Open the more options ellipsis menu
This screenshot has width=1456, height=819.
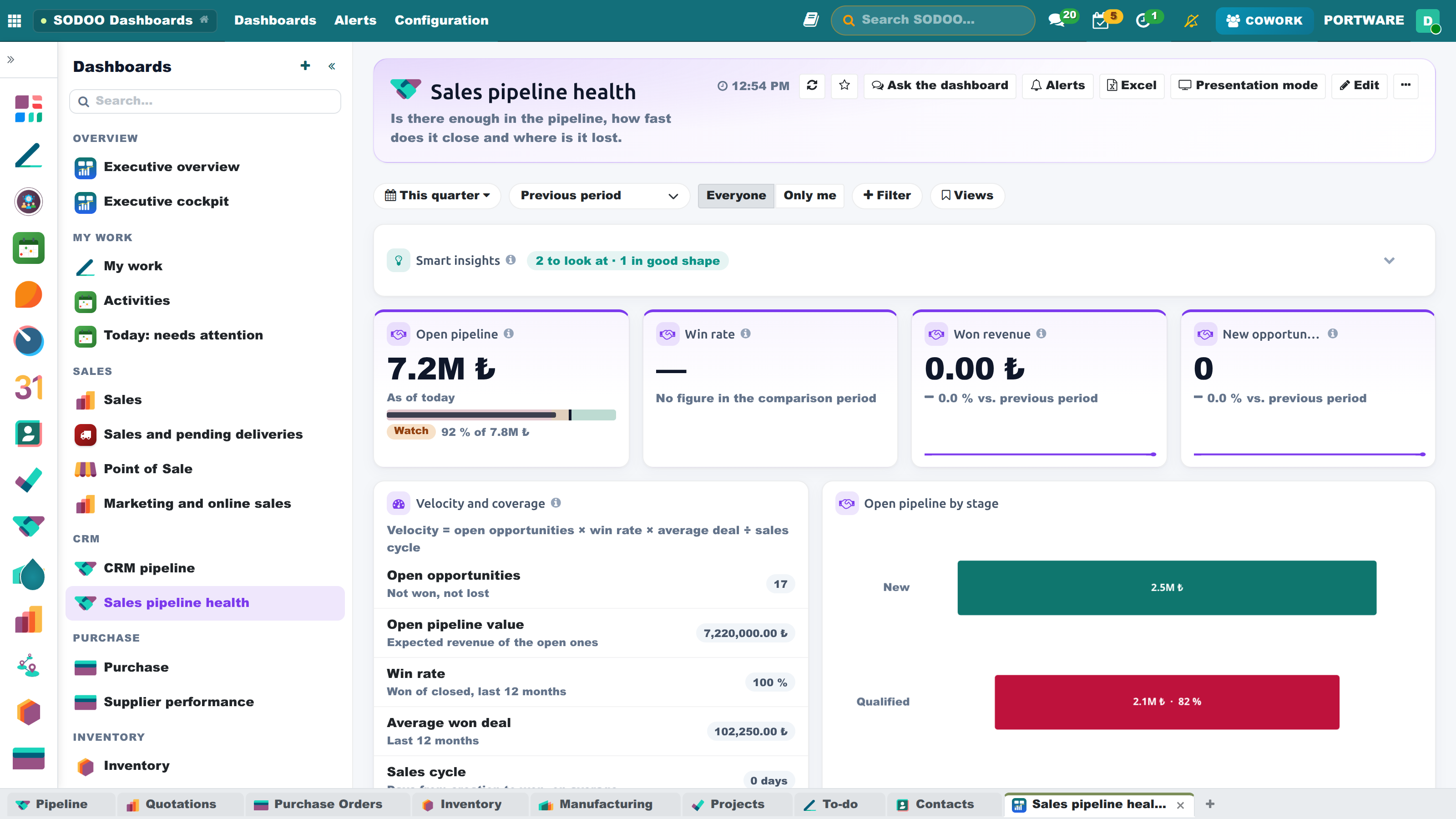tap(1405, 86)
